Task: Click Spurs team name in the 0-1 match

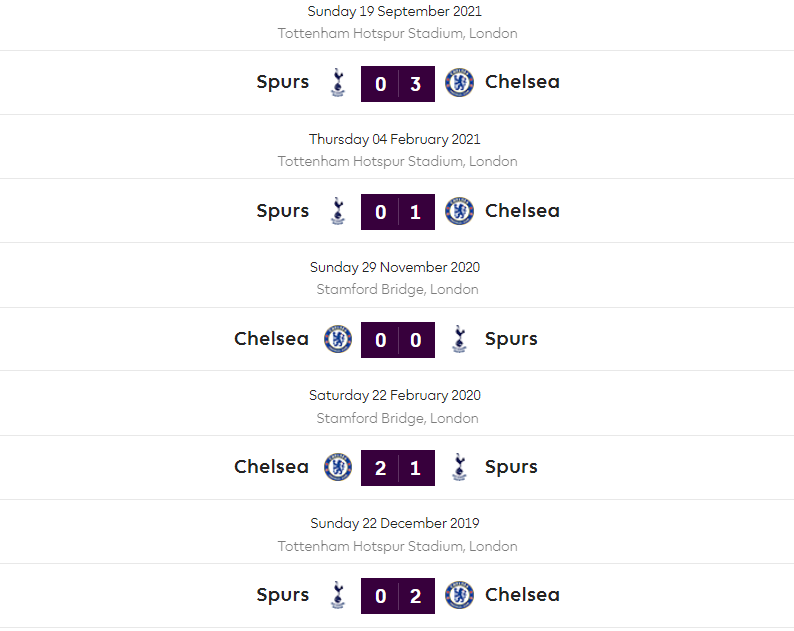Action: pos(283,211)
